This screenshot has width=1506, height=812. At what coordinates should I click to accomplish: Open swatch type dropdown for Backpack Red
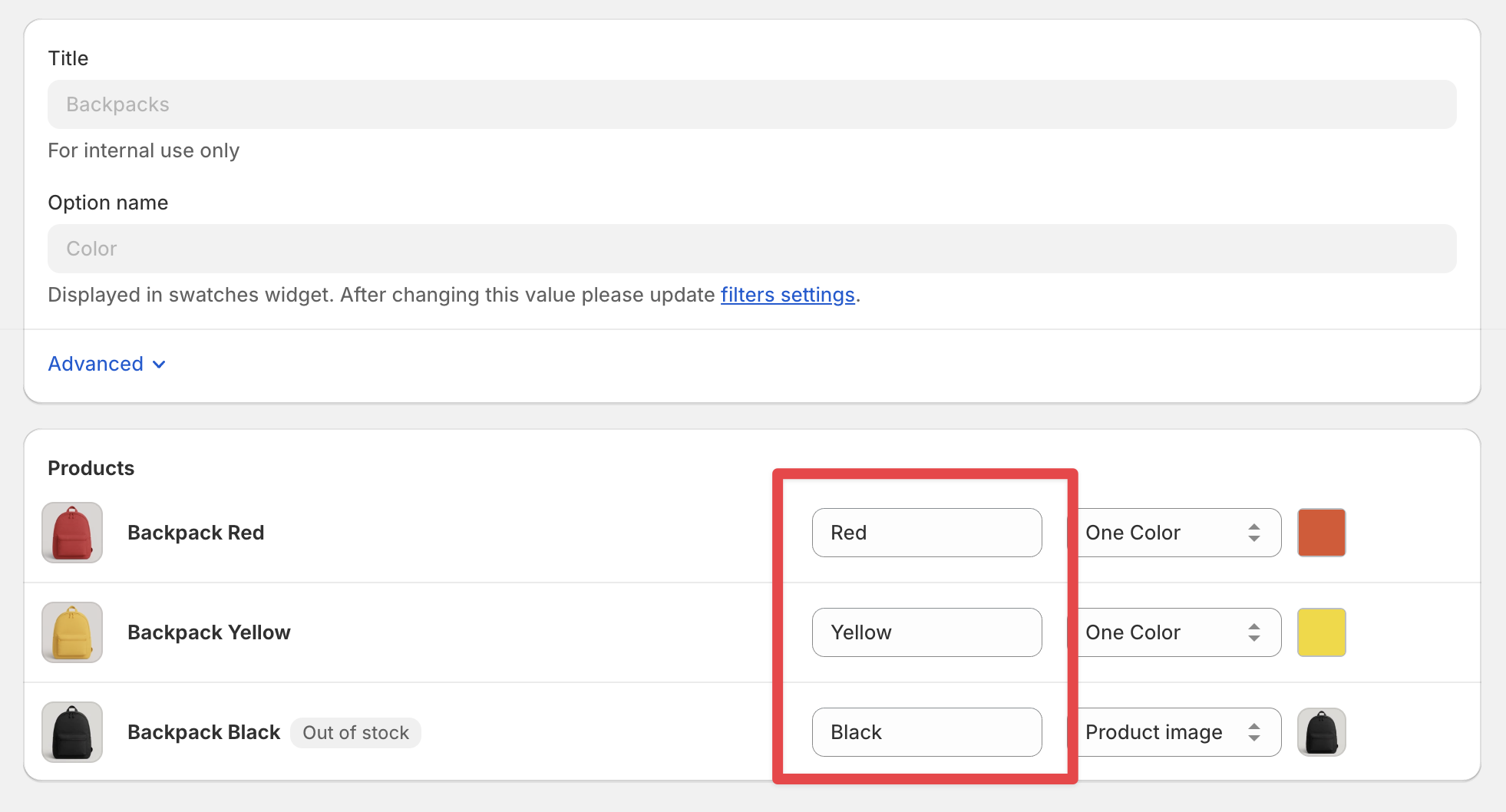(1174, 533)
